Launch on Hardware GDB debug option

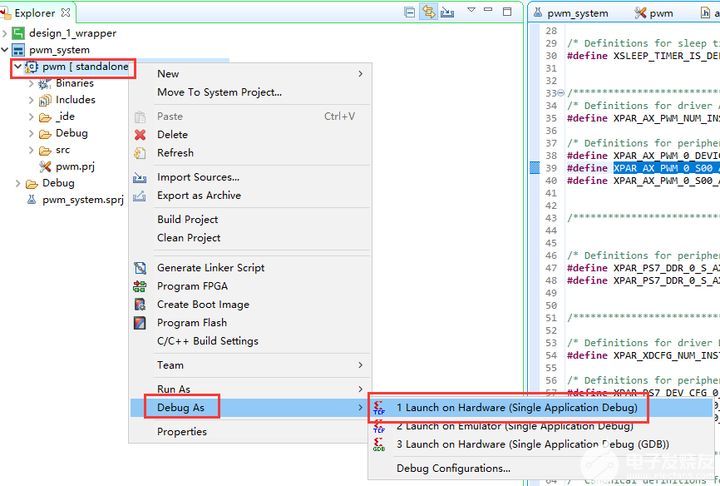click(542, 444)
